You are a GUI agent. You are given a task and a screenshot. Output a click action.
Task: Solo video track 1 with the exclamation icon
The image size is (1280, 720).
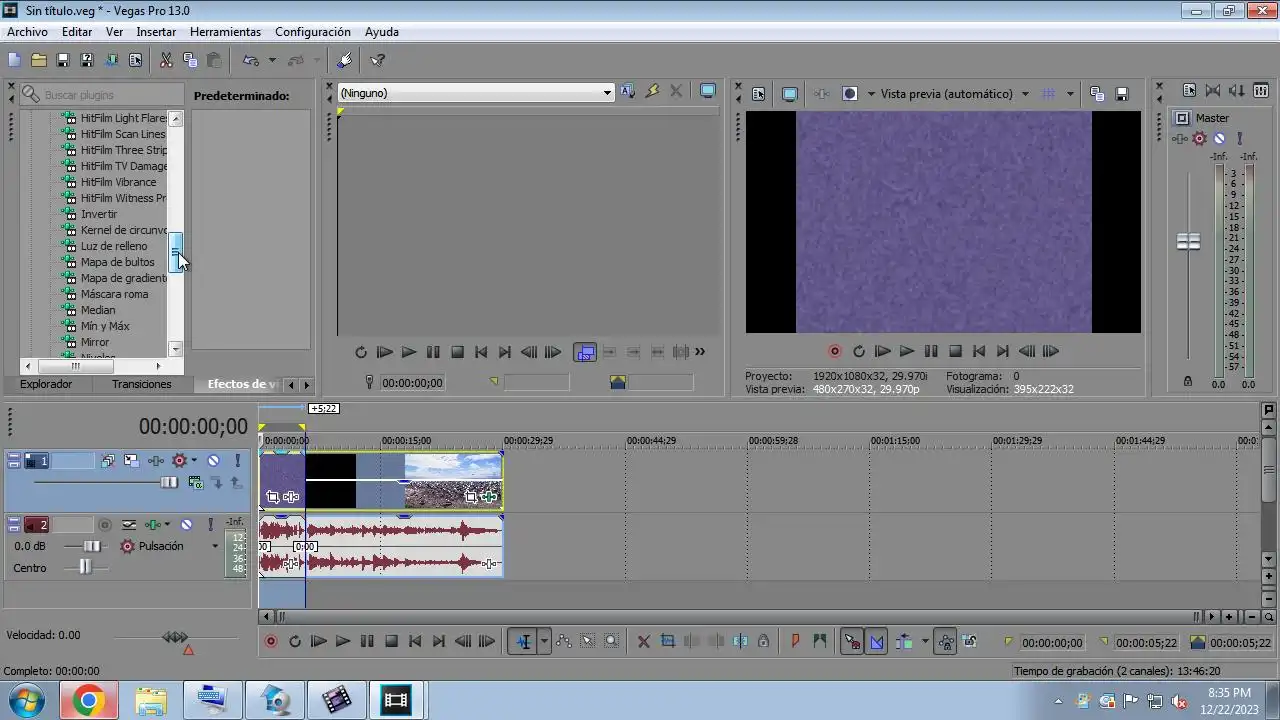[237, 461]
